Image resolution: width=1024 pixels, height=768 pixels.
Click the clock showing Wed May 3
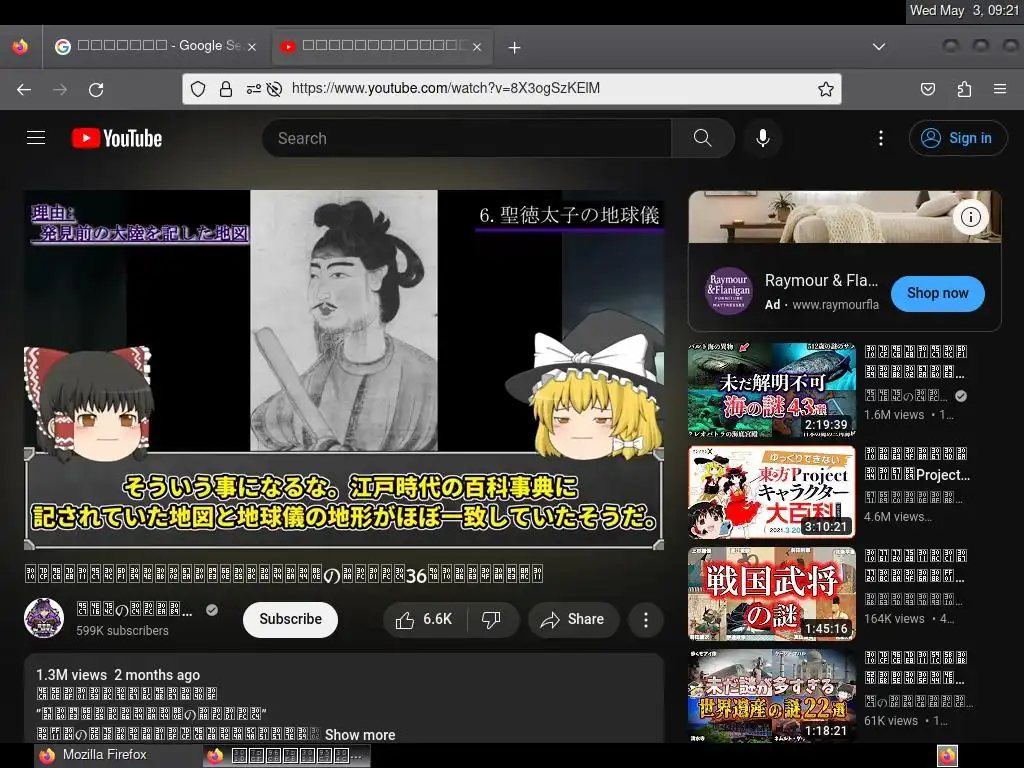click(964, 10)
